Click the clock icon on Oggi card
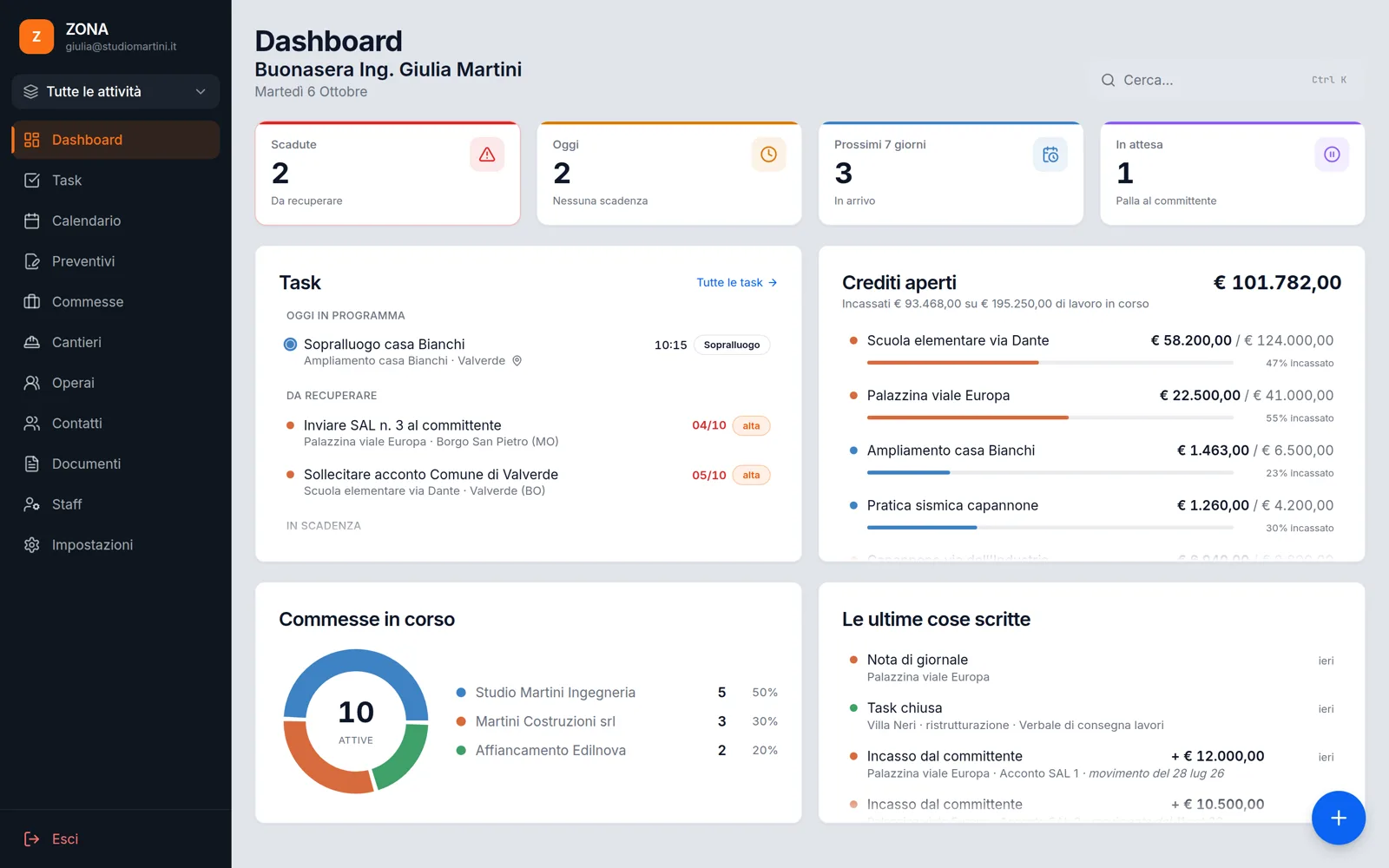This screenshot has height=868, width=1389. tap(768, 155)
